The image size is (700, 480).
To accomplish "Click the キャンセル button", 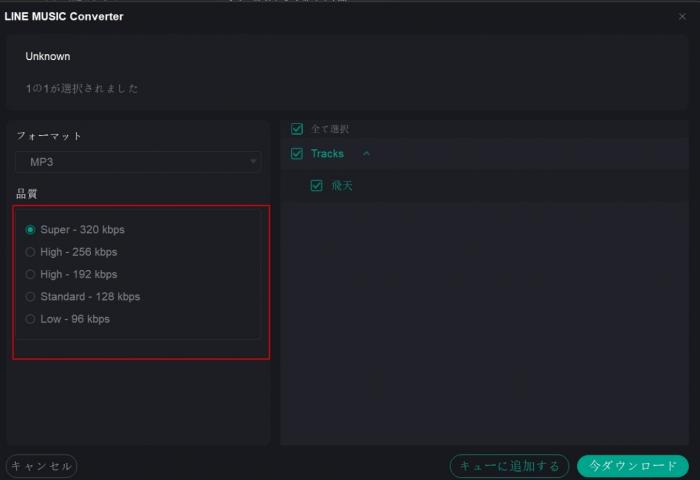I will point(42,466).
